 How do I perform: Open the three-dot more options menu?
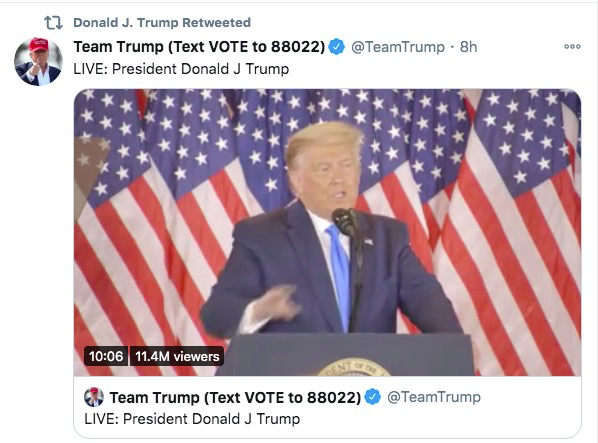pyautogui.click(x=572, y=47)
